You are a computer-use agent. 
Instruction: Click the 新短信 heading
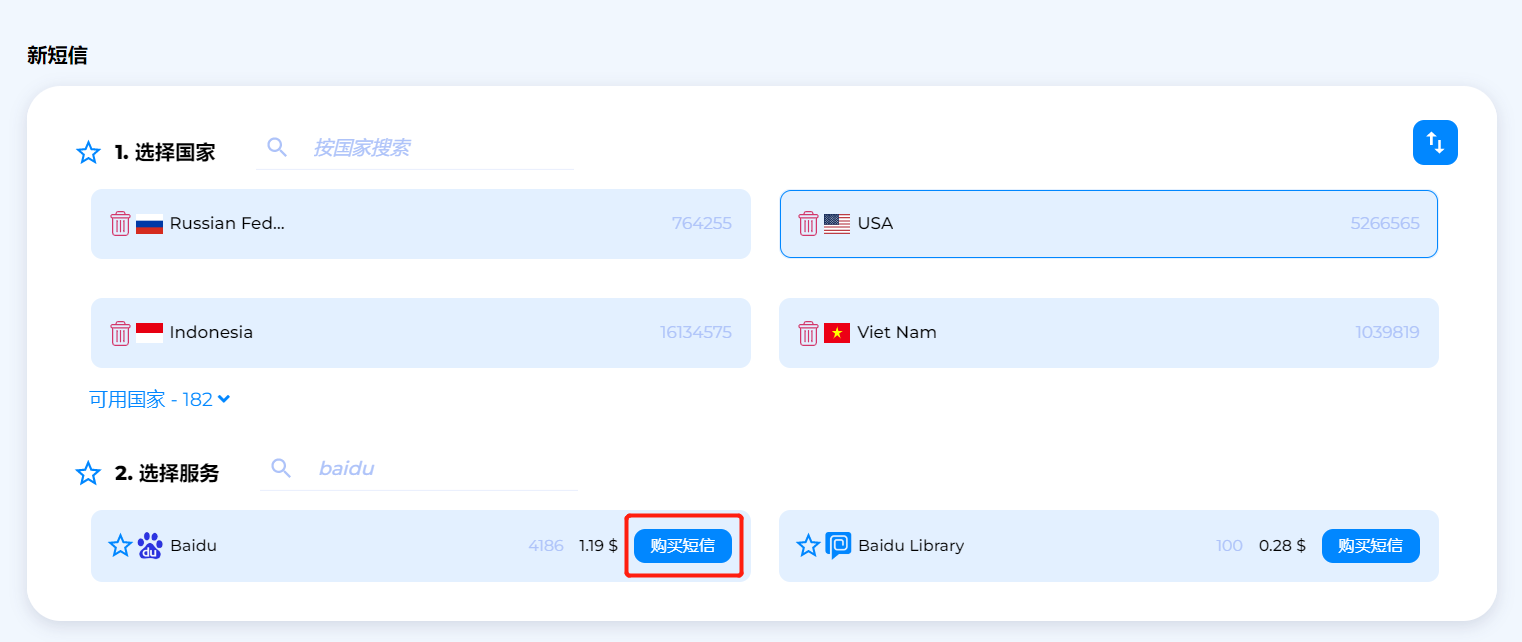click(57, 56)
